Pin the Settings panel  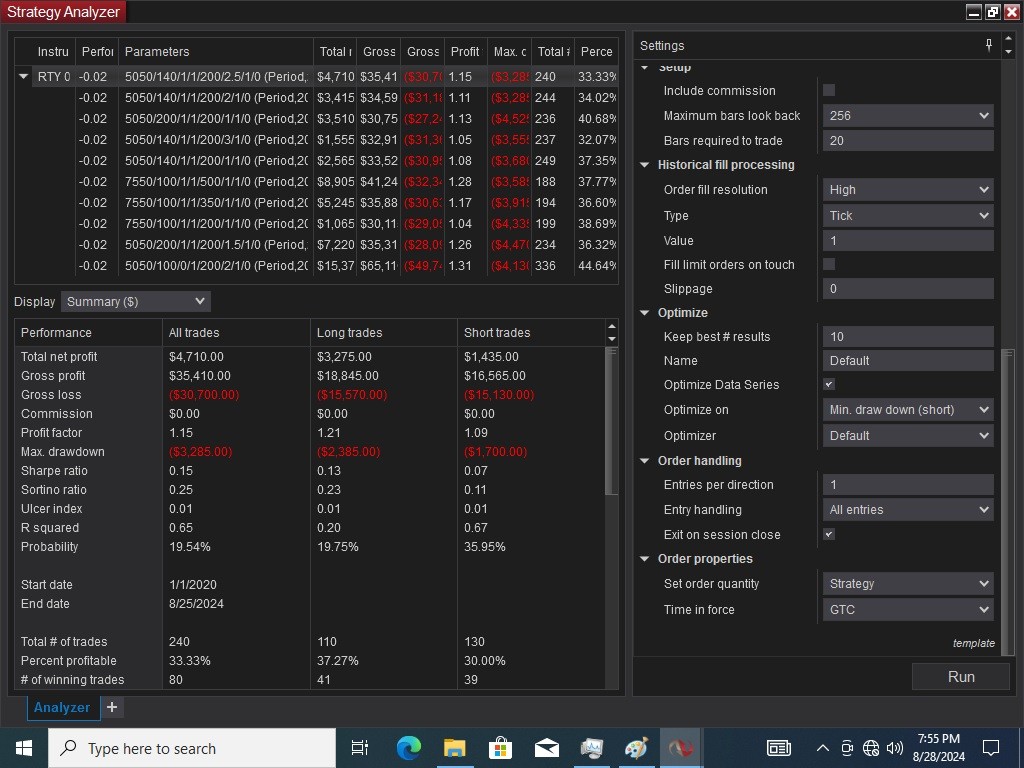tap(989, 45)
